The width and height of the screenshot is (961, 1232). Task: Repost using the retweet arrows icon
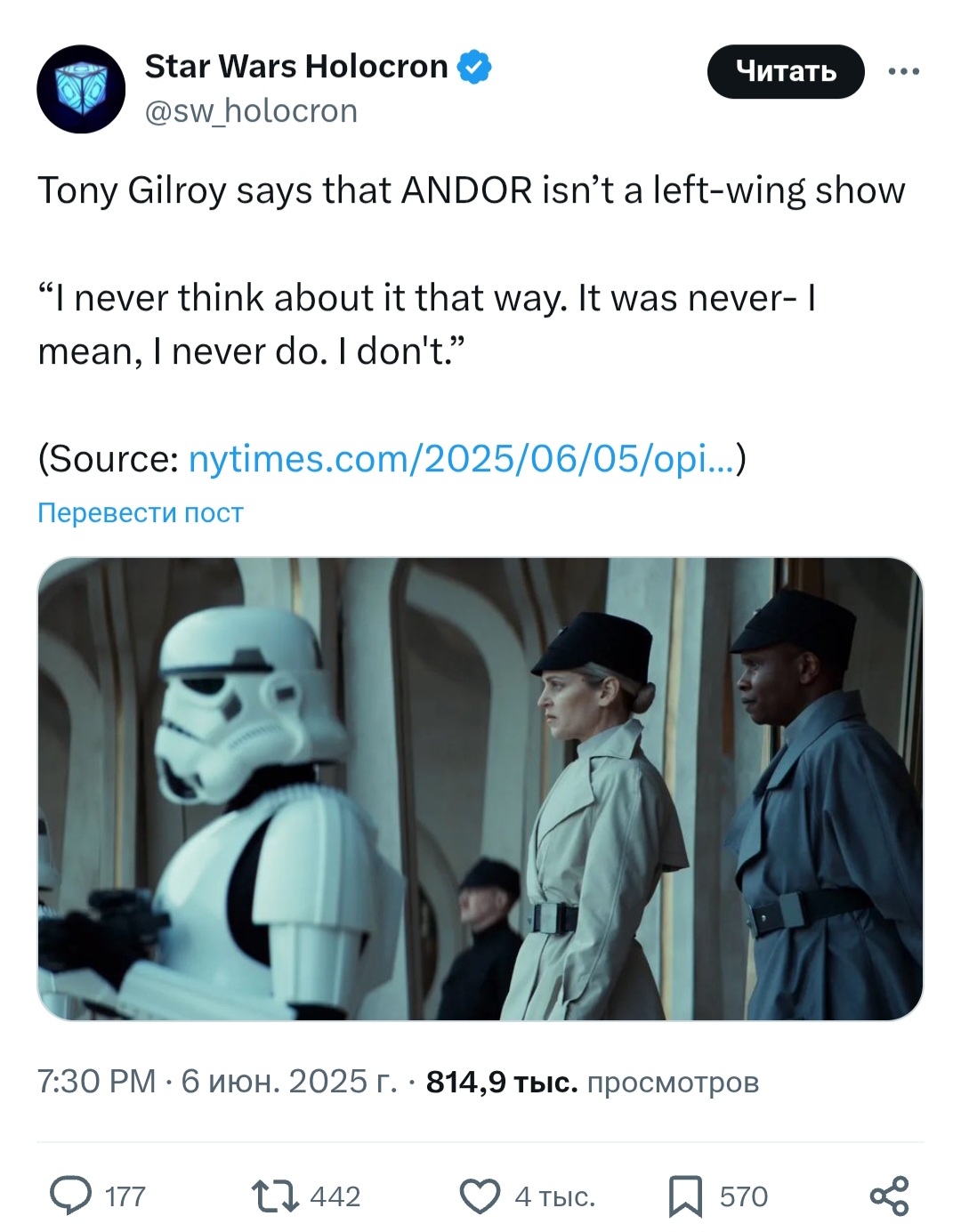[x=276, y=1196]
